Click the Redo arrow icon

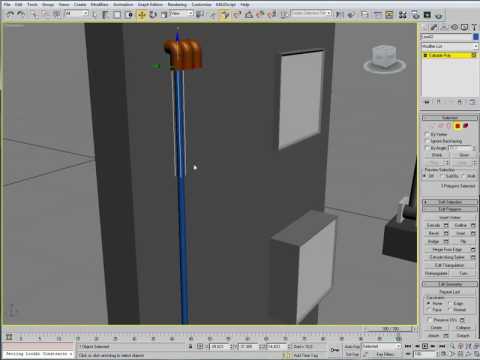(21, 14)
